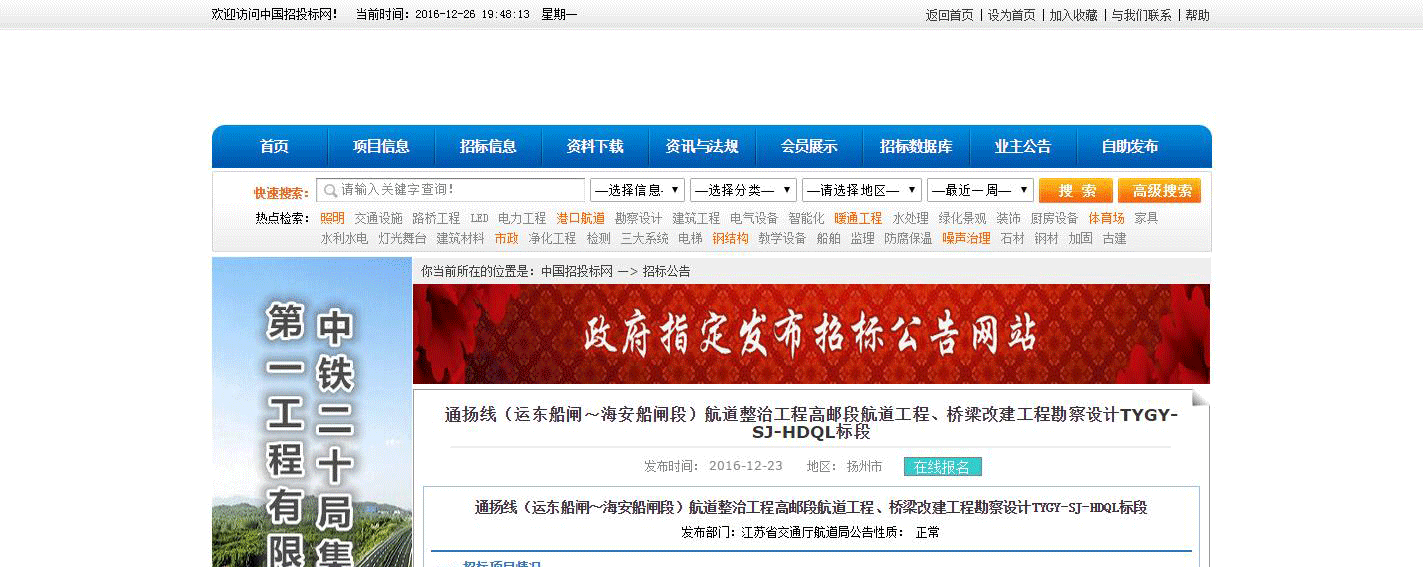Open the 会员展示 navigation item
Viewport: 1423px width, 567px height.
tap(809, 147)
